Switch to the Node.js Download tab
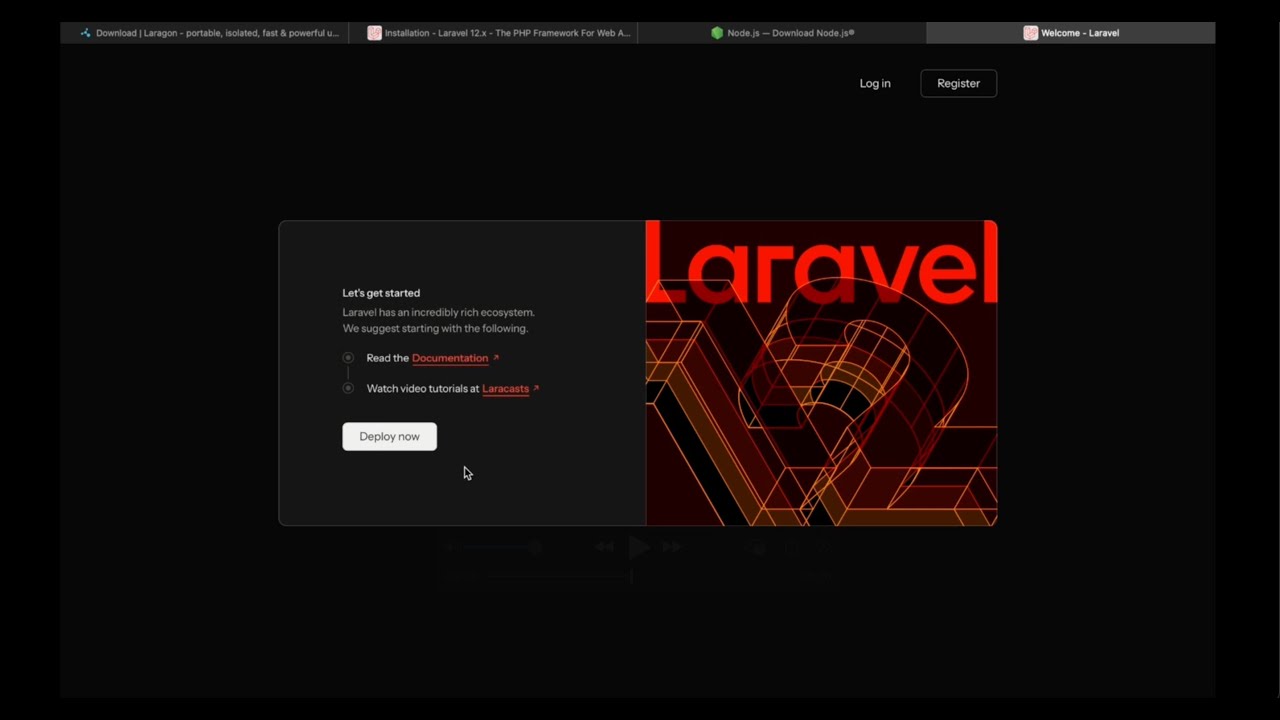Viewport: 1280px width, 720px height. [782, 33]
